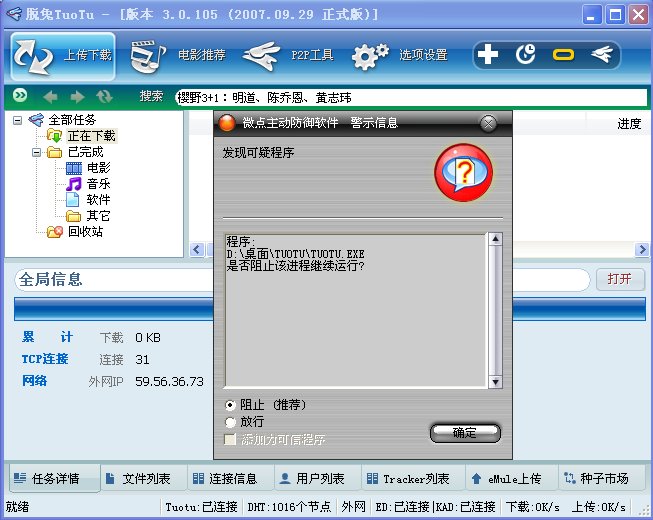This screenshot has width=653, height=520.
Task: Switch to the 种子市场 tab
Action: tap(602, 478)
